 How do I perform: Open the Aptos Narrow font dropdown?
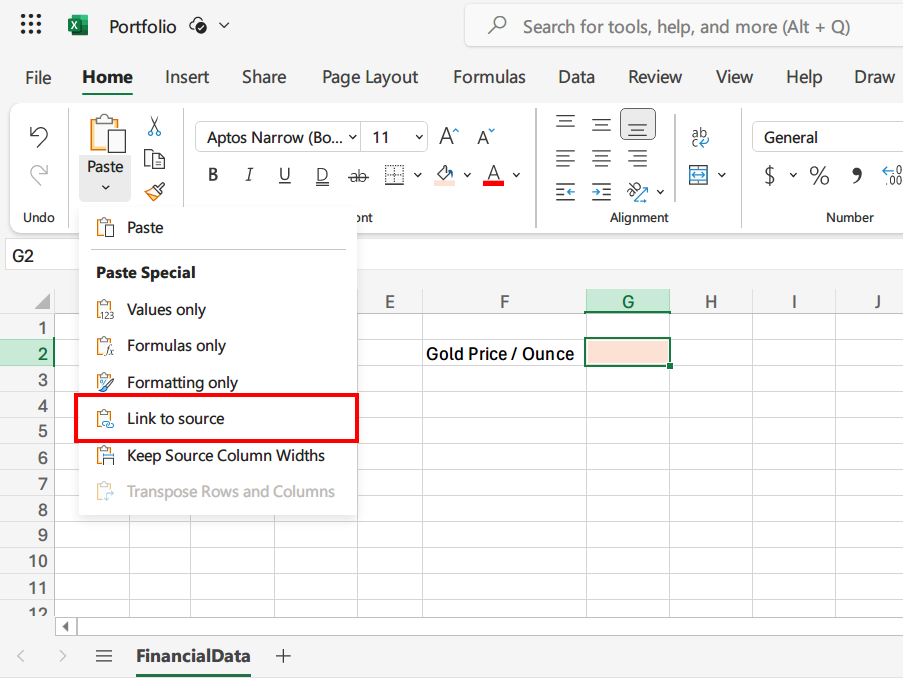(x=278, y=136)
